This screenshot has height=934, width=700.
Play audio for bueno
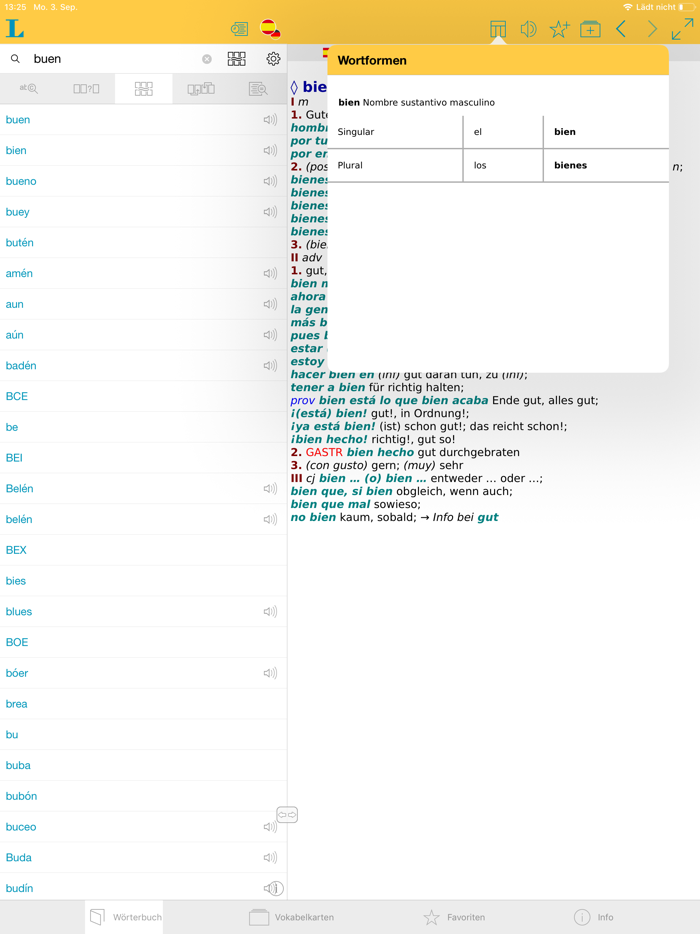click(270, 181)
